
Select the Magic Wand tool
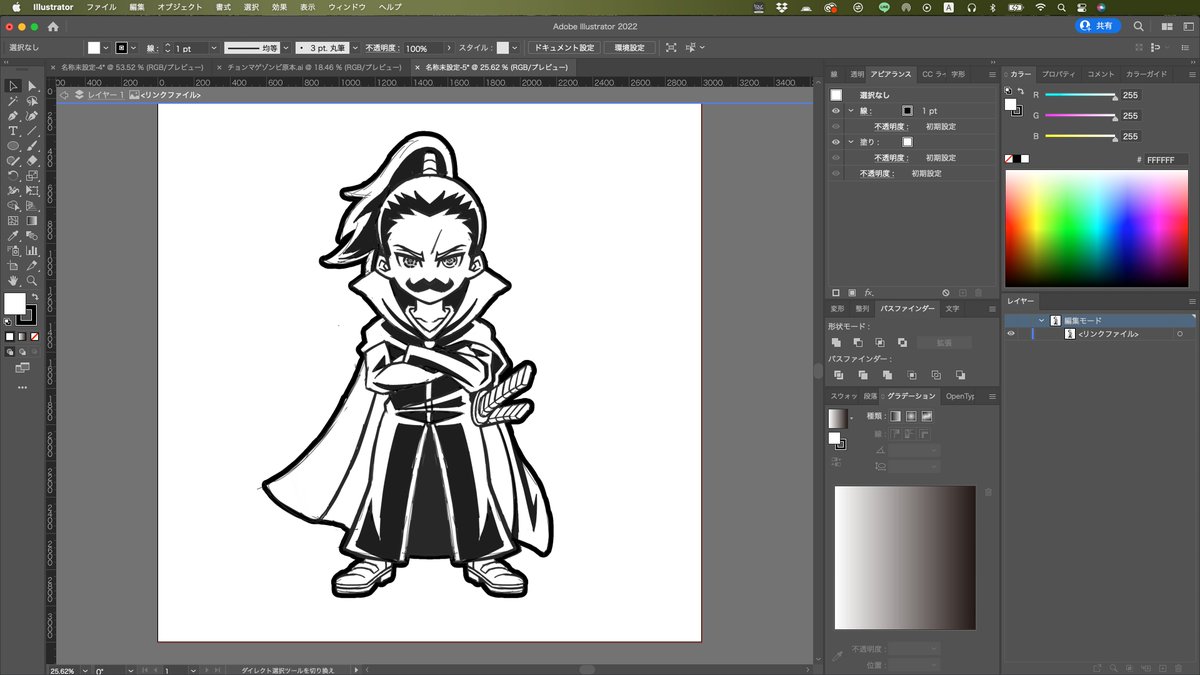point(13,101)
